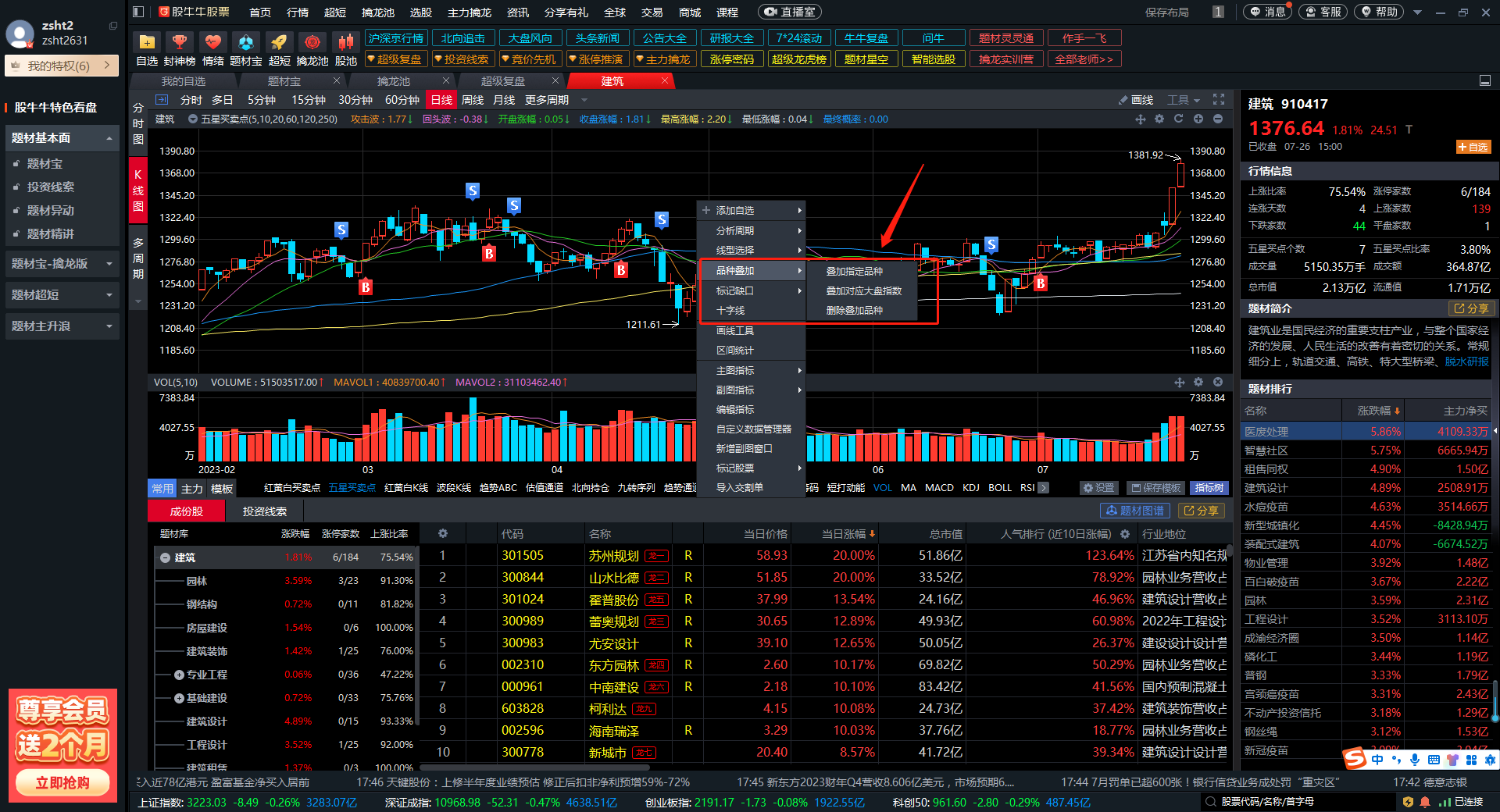Select 医废处理 in 题材排行 list
Image resolution: width=1500 pixels, height=812 pixels.
tap(1366, 431)
